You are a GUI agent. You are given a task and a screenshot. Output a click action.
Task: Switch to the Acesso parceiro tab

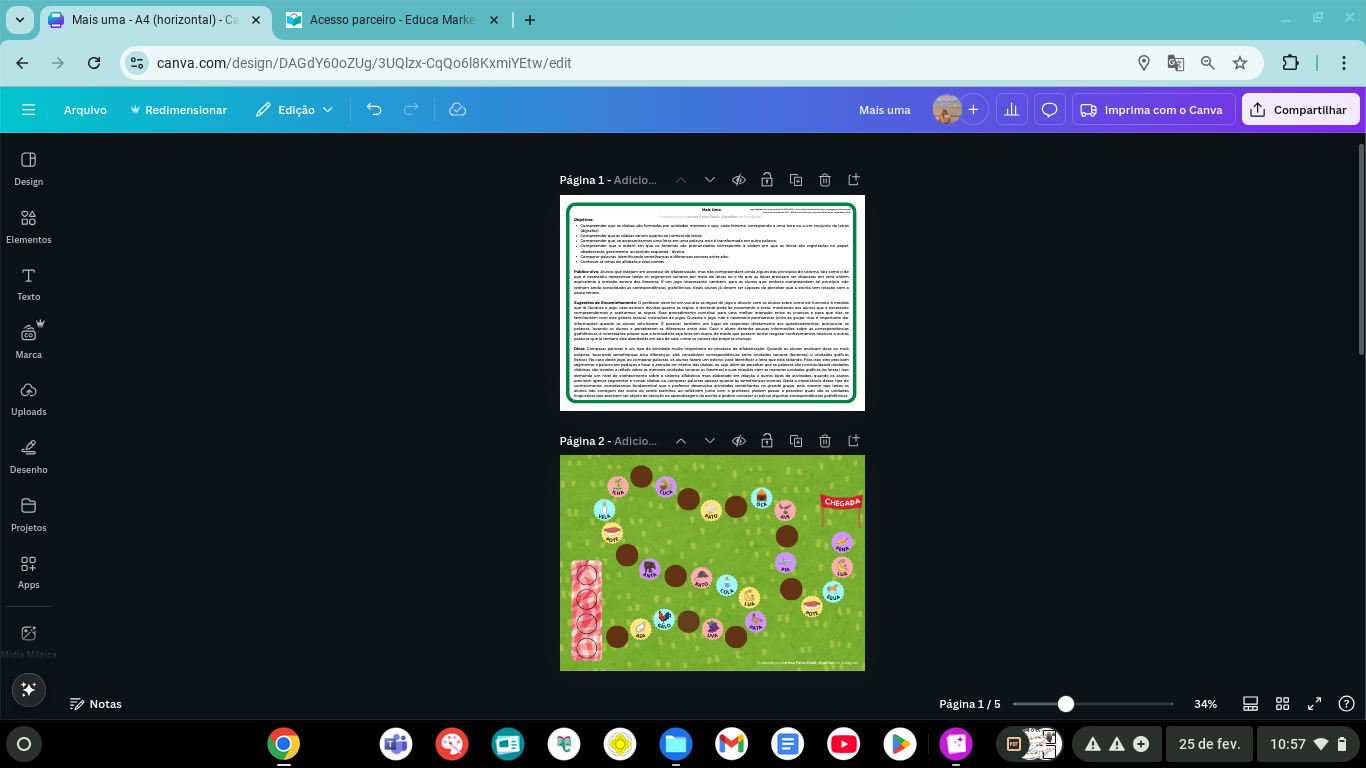[x=393, y=20]
